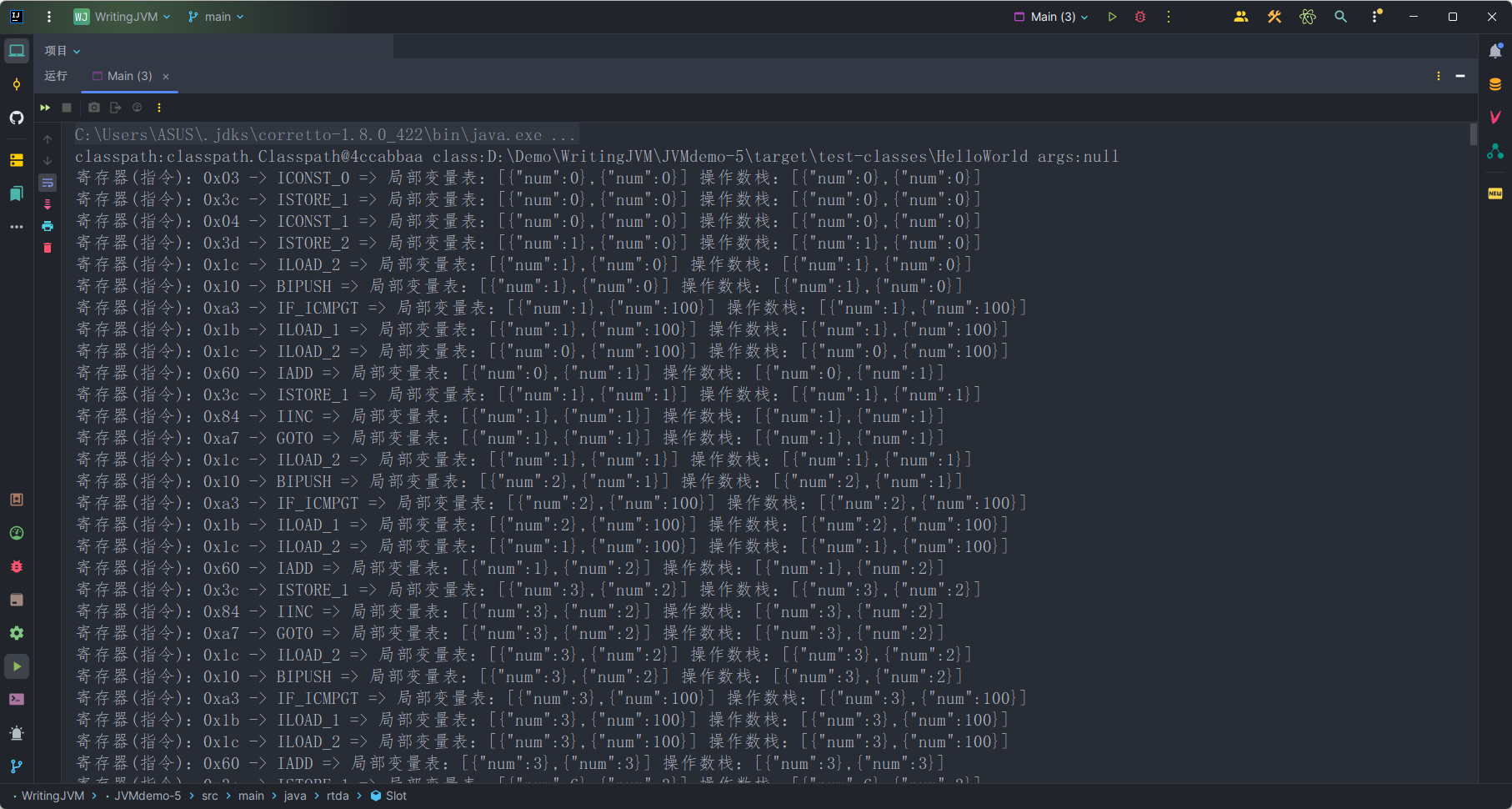Open Commit tool window
Screen dimensions: 1512x809
click(x=17, y=84)
